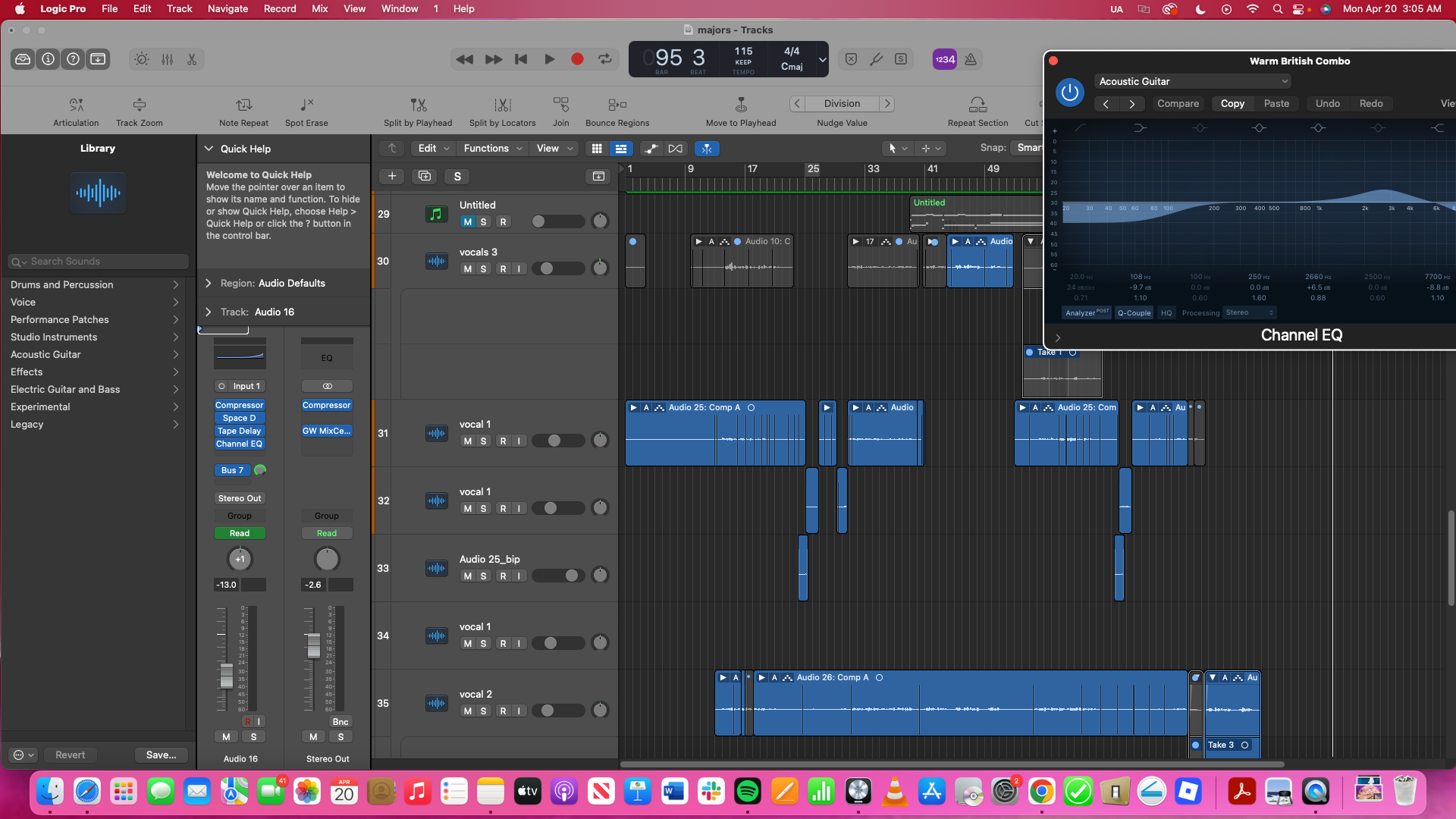Adjust the Stereo Out channel fader
This screenshot has height=819, width=1456.
(313, 645)
